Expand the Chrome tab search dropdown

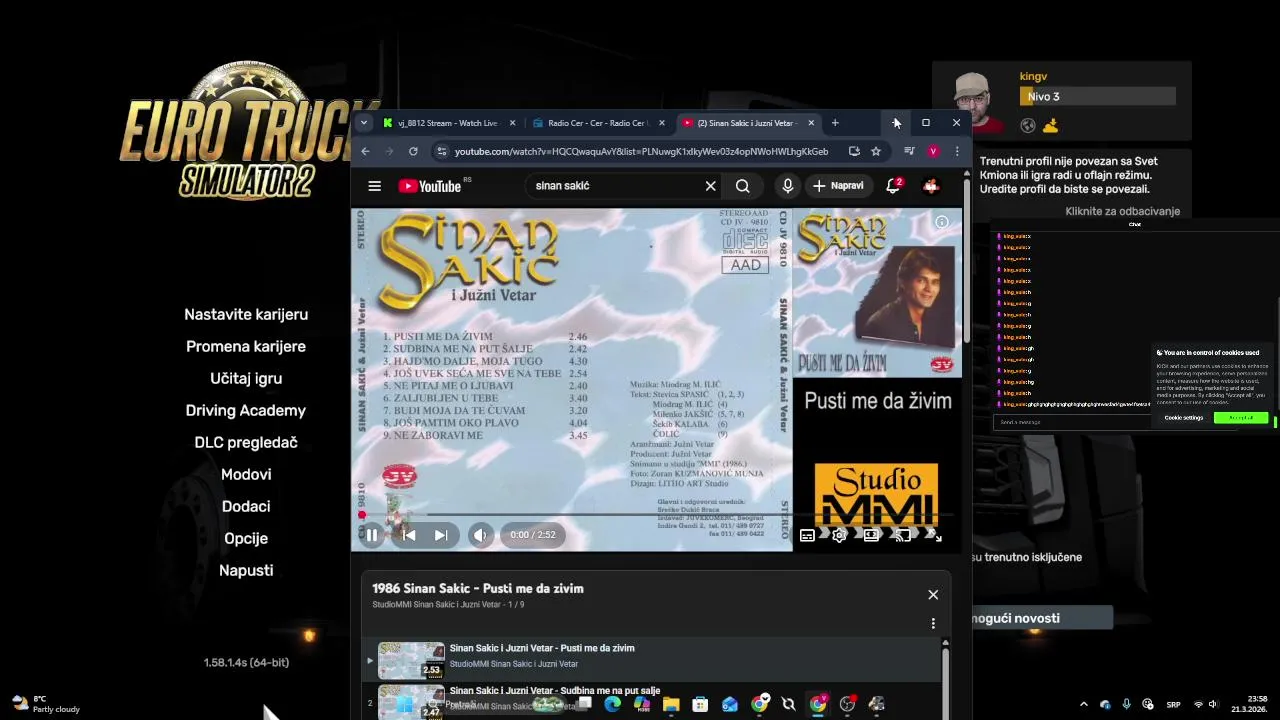point(362,123)
